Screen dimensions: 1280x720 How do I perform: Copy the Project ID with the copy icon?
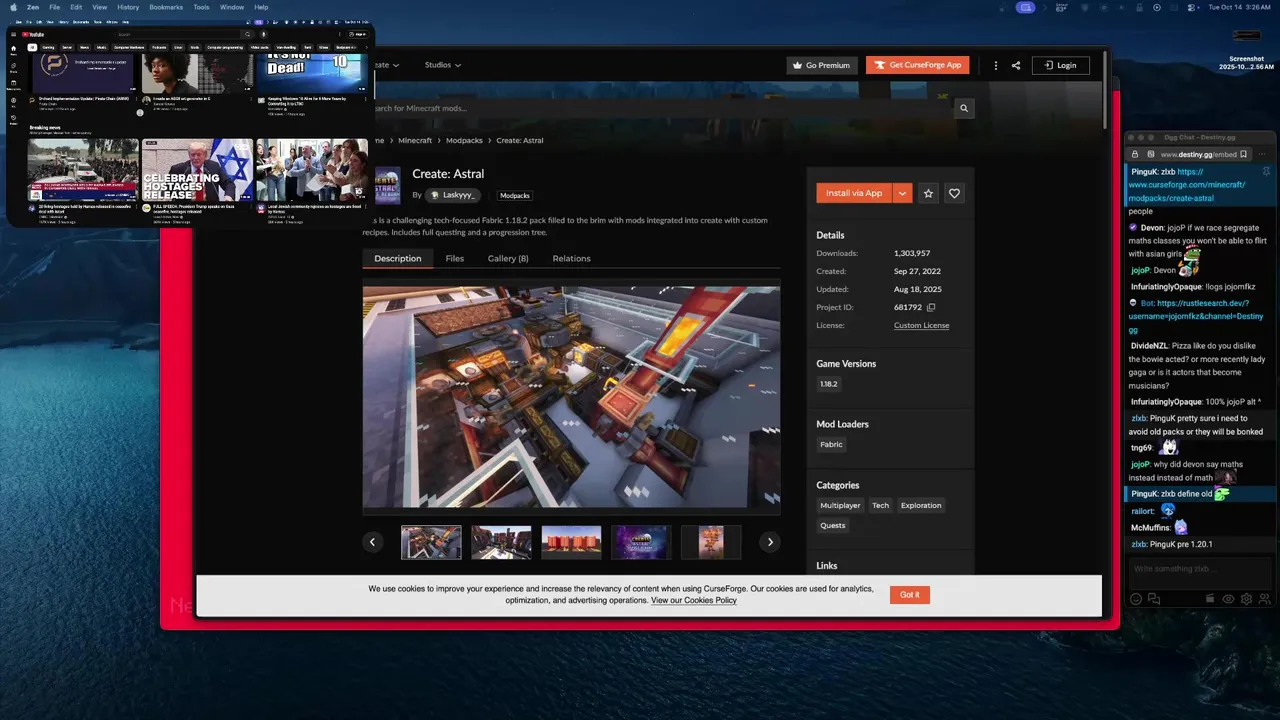point(931,307)
